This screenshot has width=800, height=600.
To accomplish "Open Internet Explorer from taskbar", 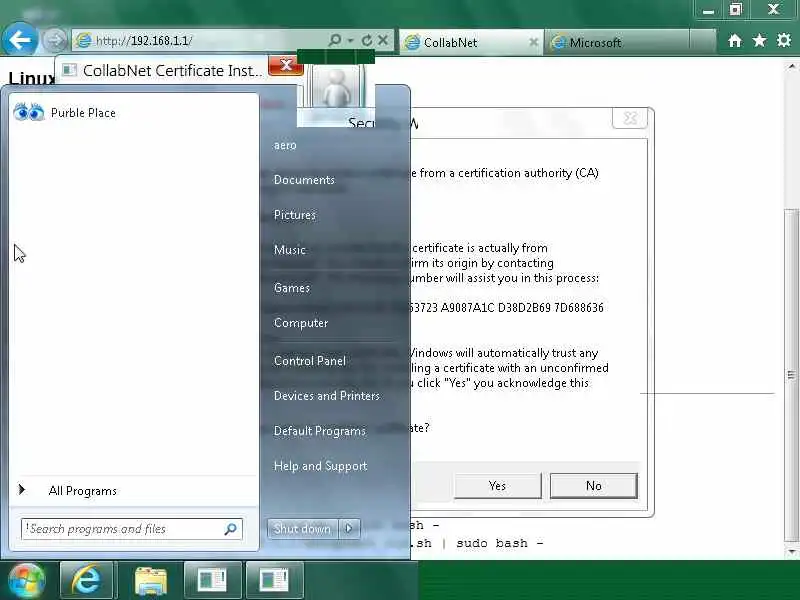I will (x=87, y=580).
